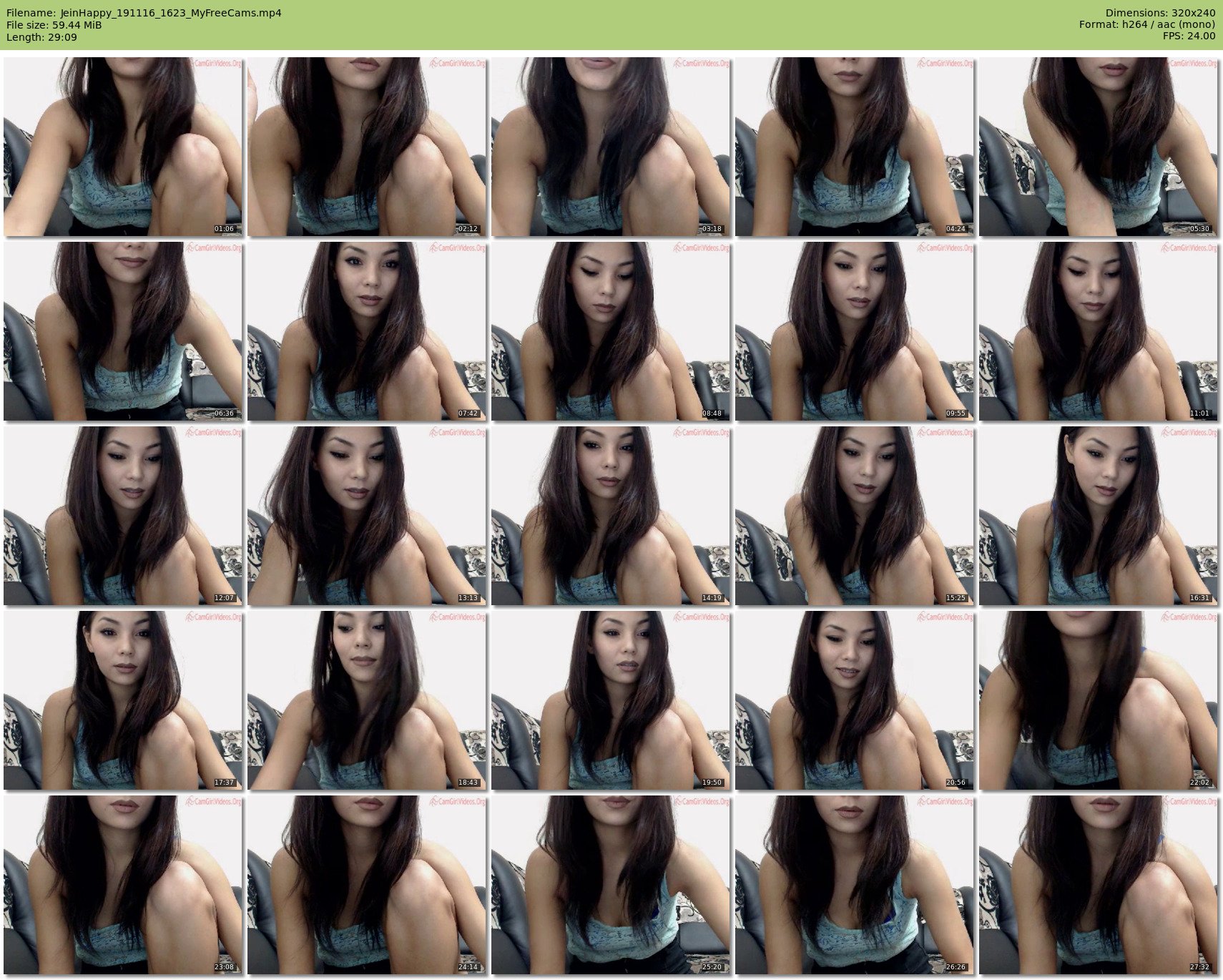Select the thumbnail at 05:30
Image resolution: width=1223 pixels, height=980 pixels.
[x=1098, y=147]
